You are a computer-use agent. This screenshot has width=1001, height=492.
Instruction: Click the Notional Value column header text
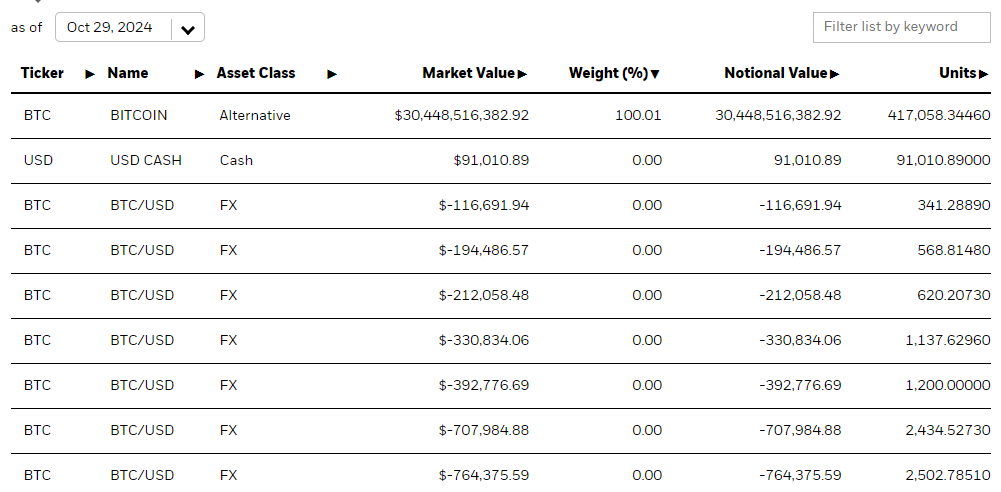775,73
